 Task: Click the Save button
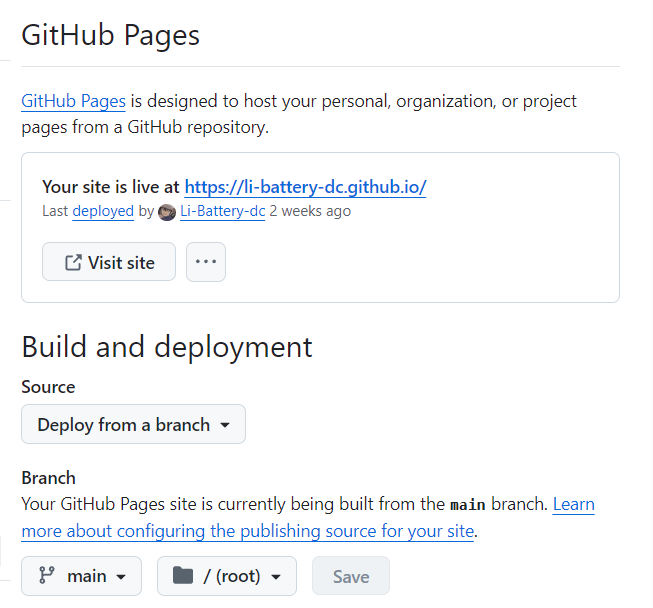click(350, 577)
